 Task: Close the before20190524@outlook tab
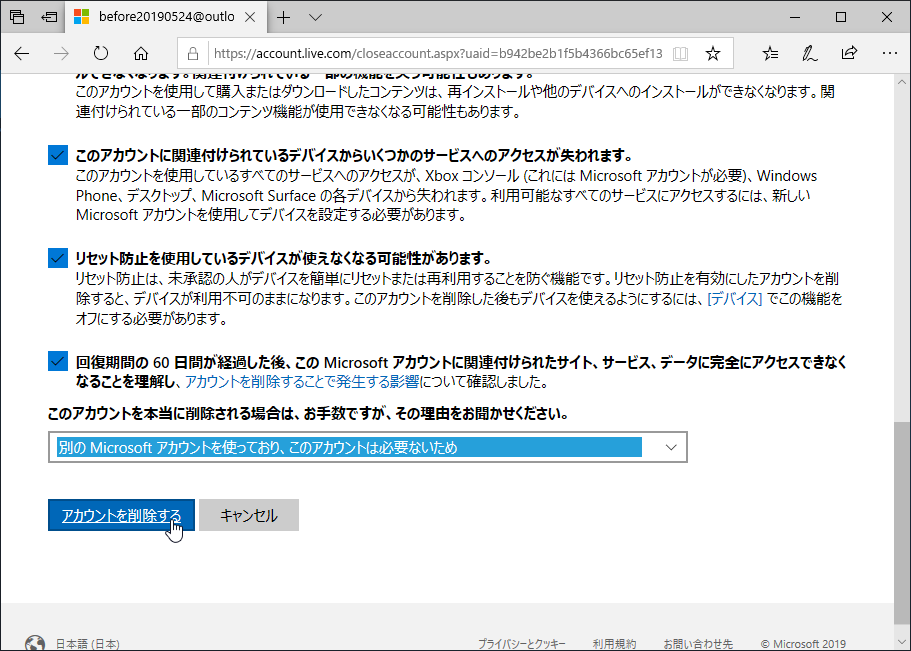point(250,17)
